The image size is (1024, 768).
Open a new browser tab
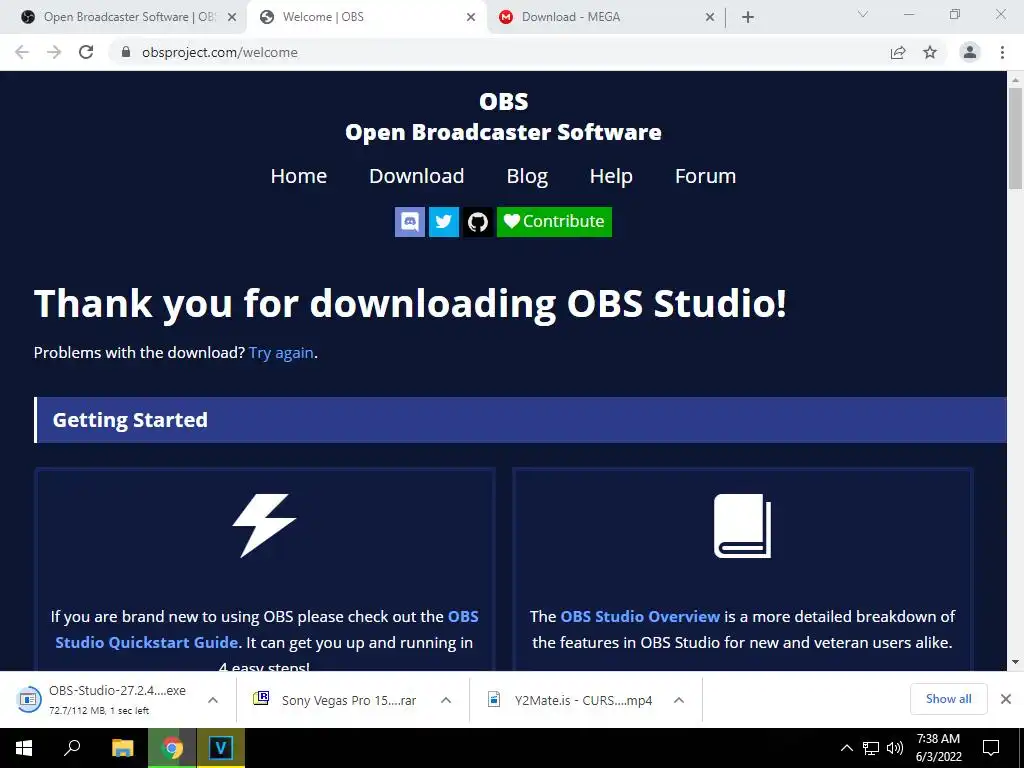[748, 17]
